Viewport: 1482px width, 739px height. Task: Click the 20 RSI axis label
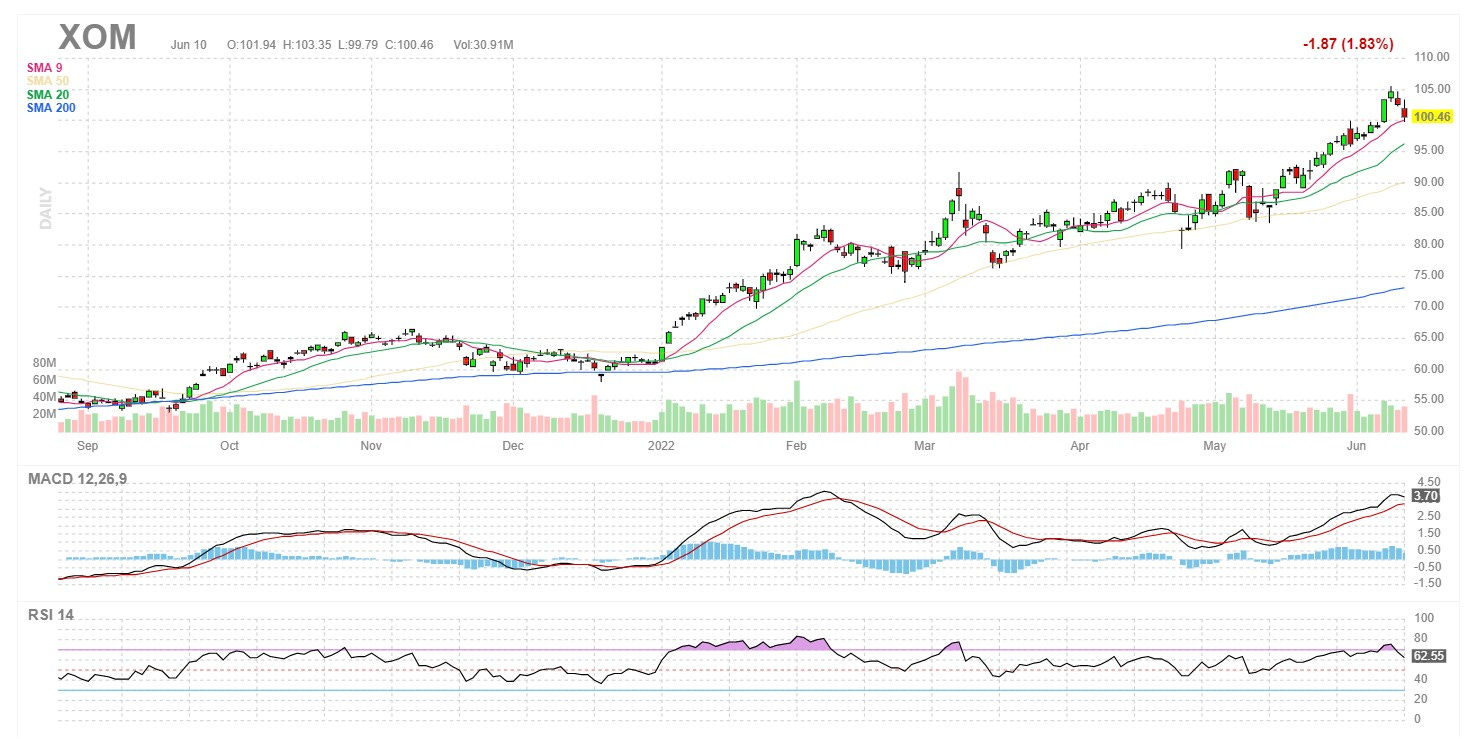1419,699
